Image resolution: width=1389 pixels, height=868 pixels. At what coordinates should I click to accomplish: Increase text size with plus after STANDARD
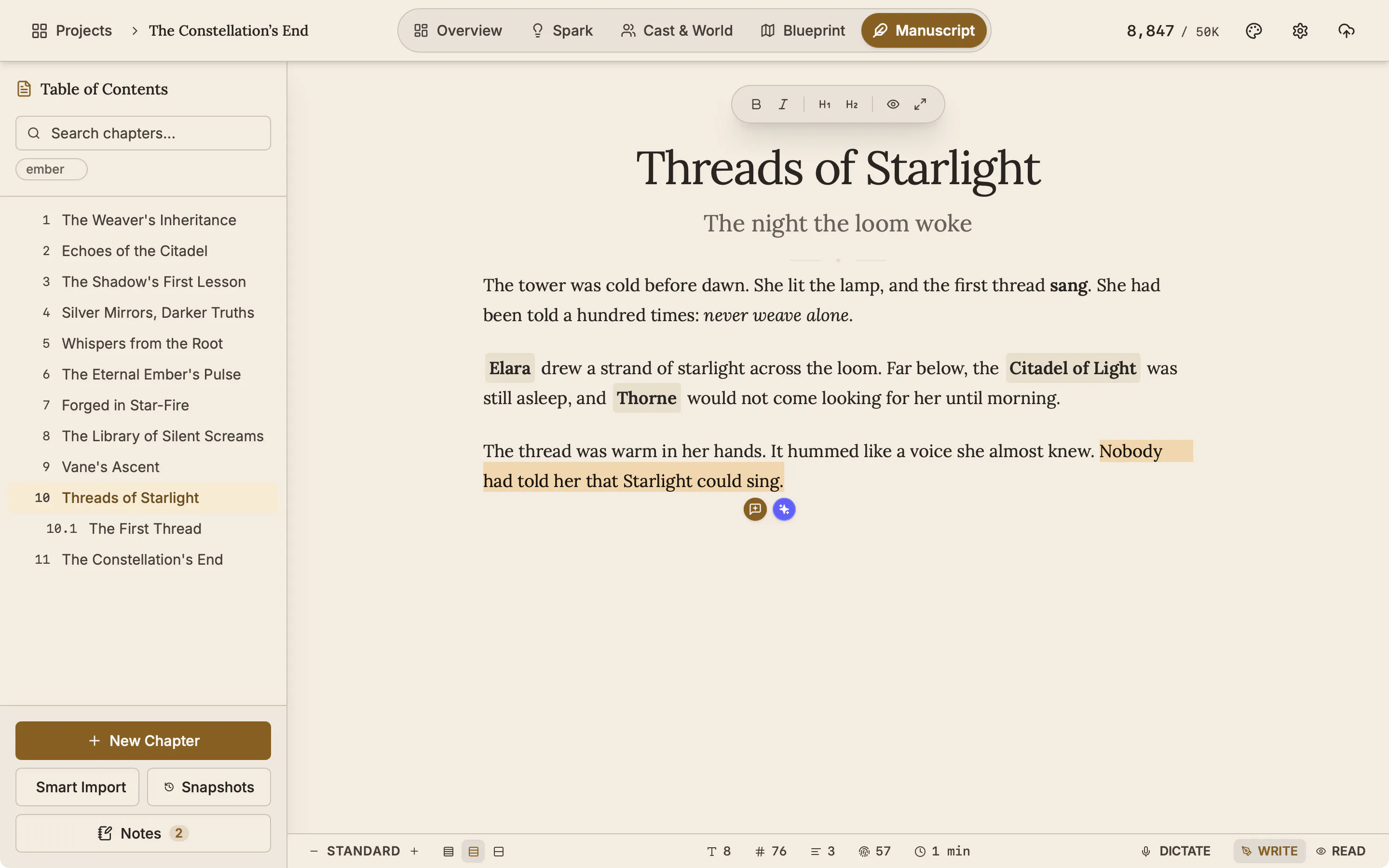414,851
